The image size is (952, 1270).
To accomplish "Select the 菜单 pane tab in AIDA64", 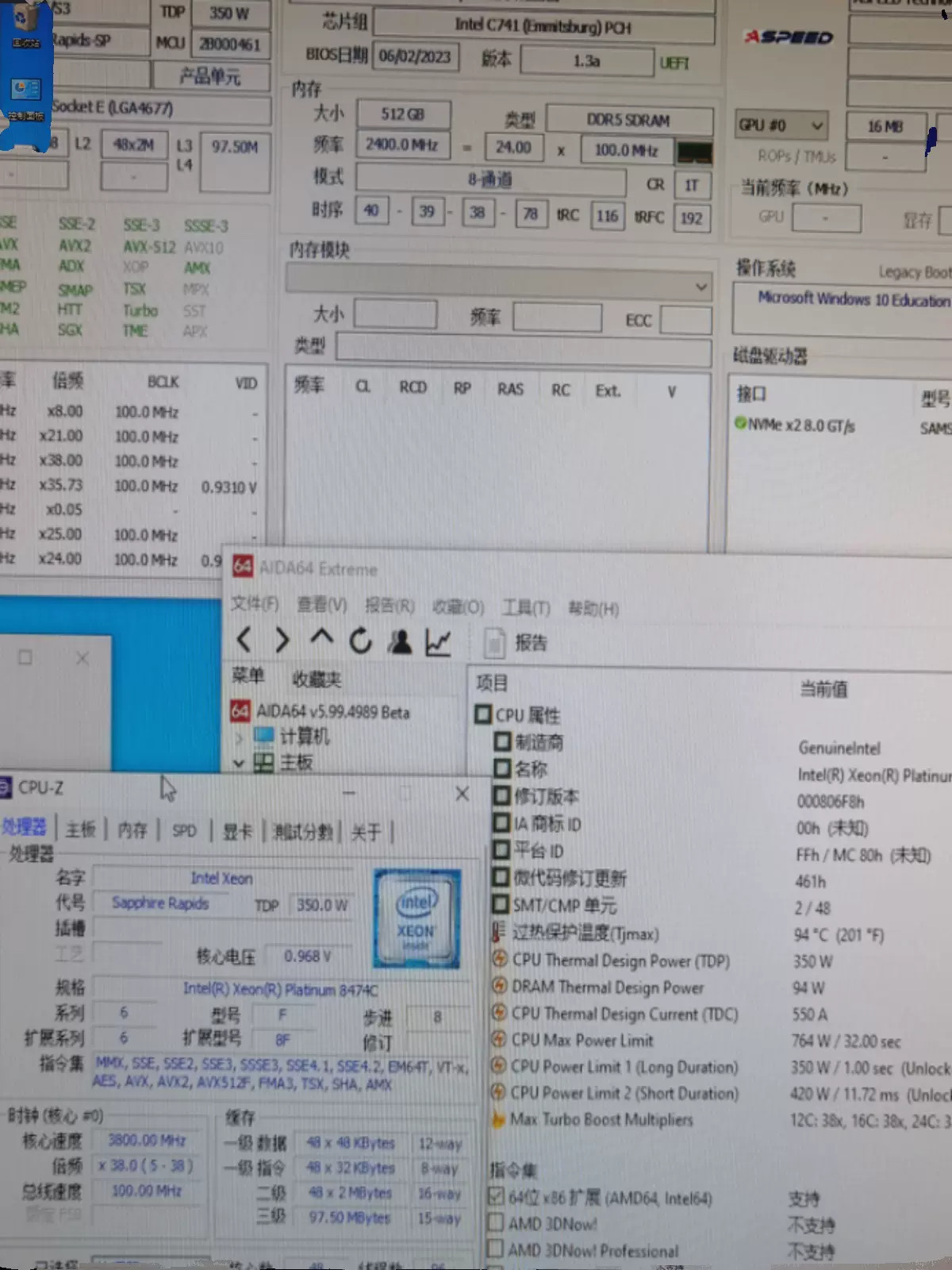I will [x=248, y=676].
